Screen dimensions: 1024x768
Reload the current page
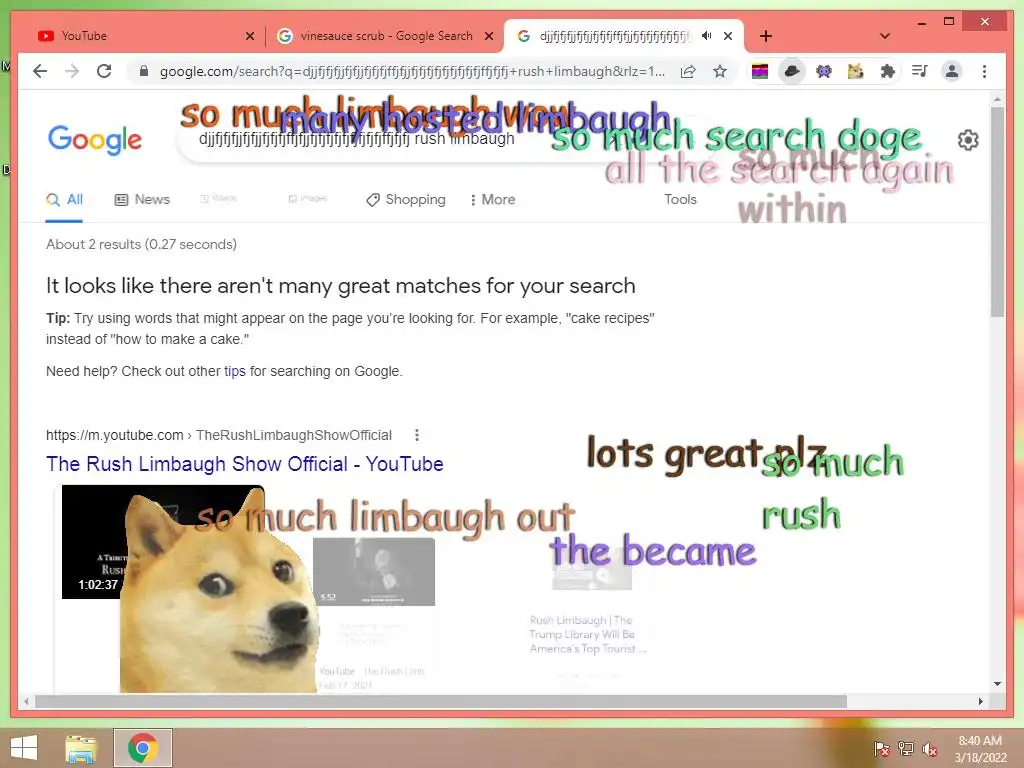104,71
